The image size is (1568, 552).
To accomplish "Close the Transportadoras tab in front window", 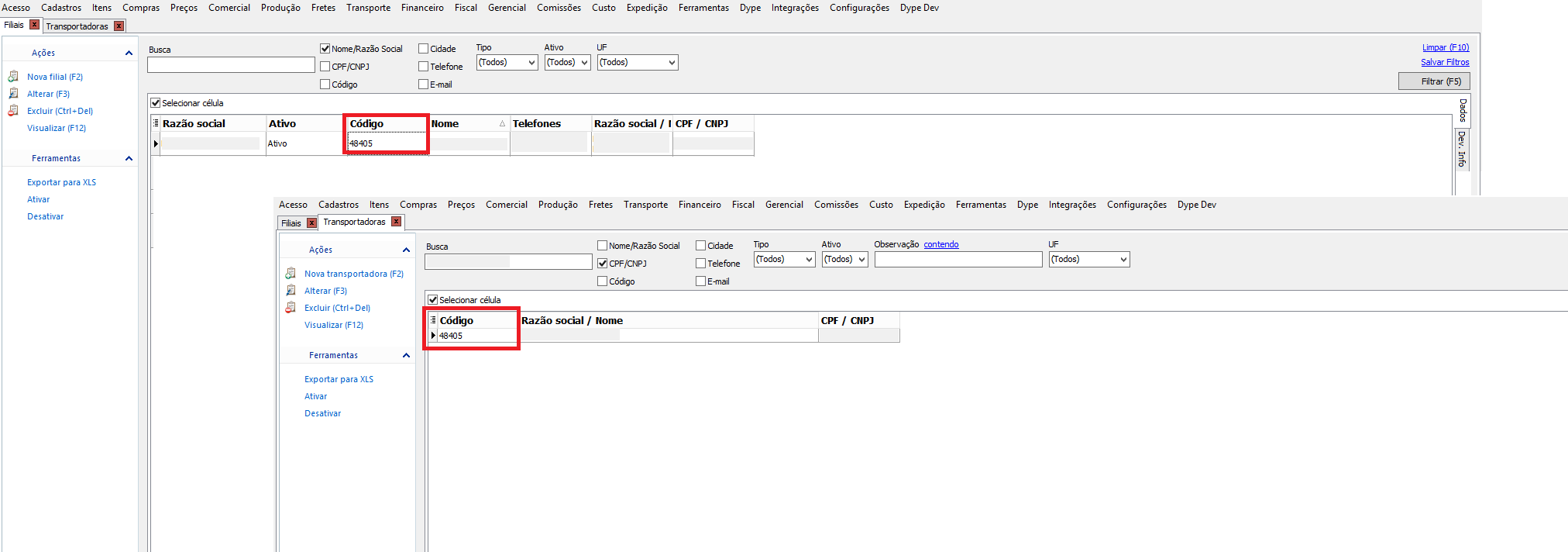I will pos(396,222).
